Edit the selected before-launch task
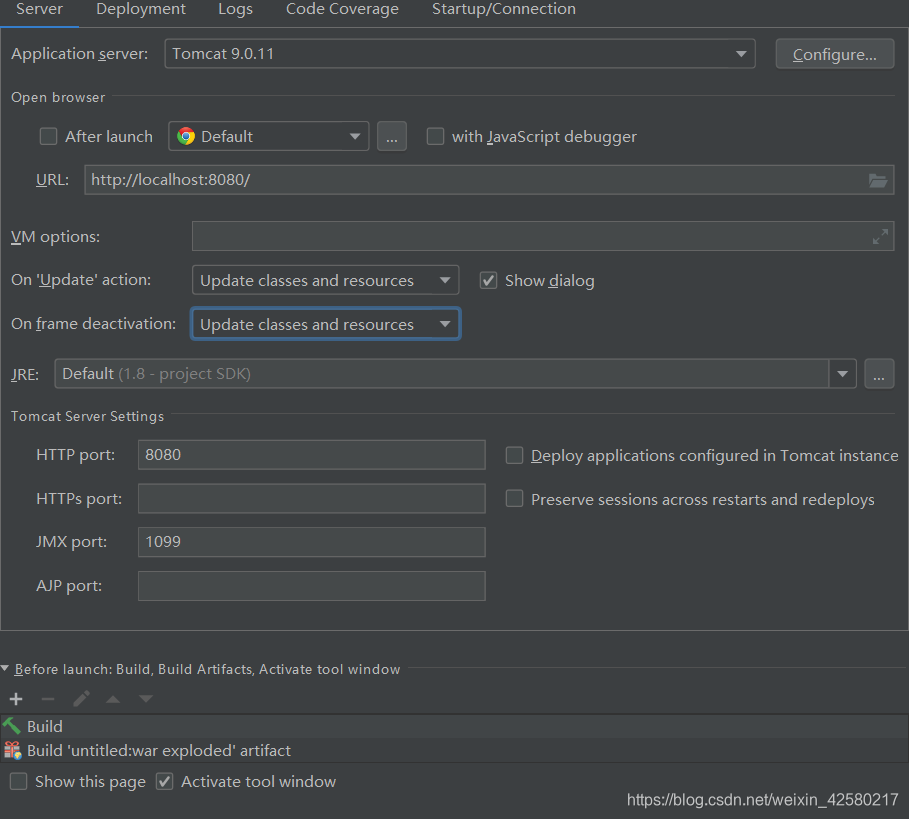The height and width of the screenshot is (819, 909). point(81,699)
